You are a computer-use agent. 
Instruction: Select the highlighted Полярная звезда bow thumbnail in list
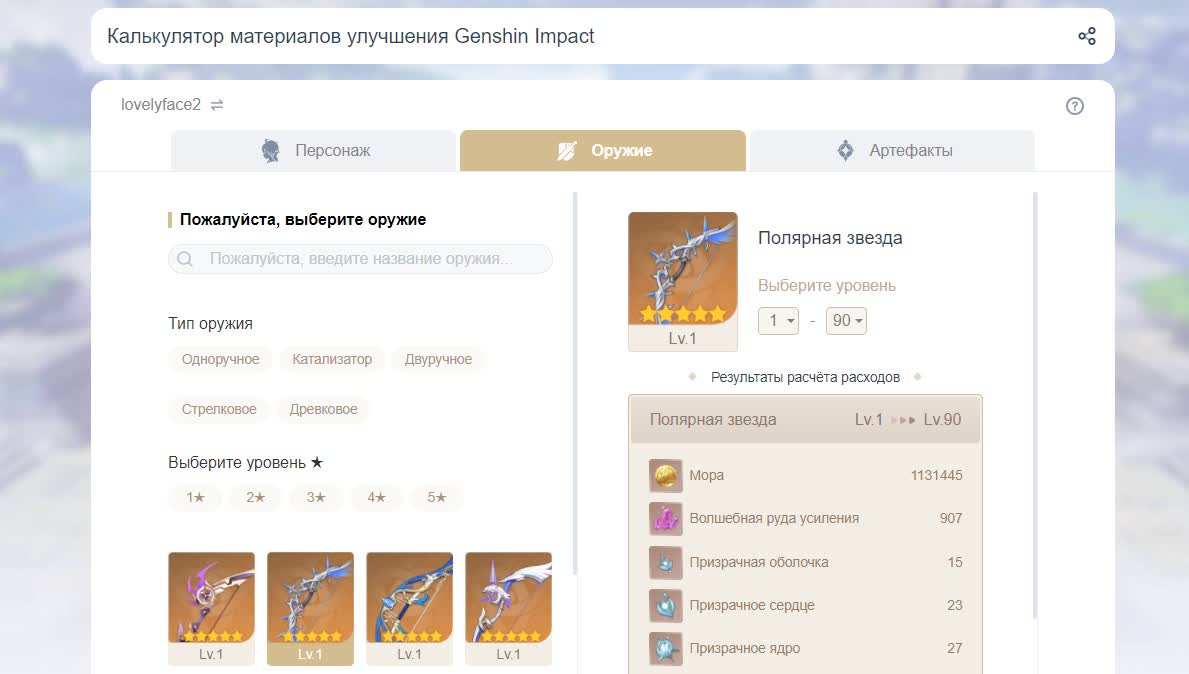310,609
